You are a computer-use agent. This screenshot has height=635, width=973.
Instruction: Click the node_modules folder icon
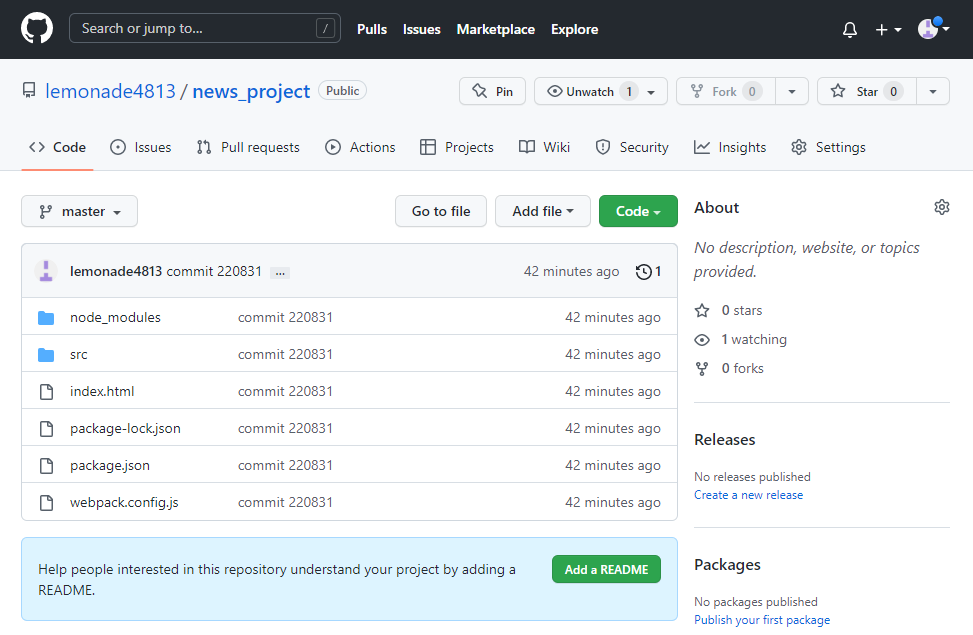46,318
